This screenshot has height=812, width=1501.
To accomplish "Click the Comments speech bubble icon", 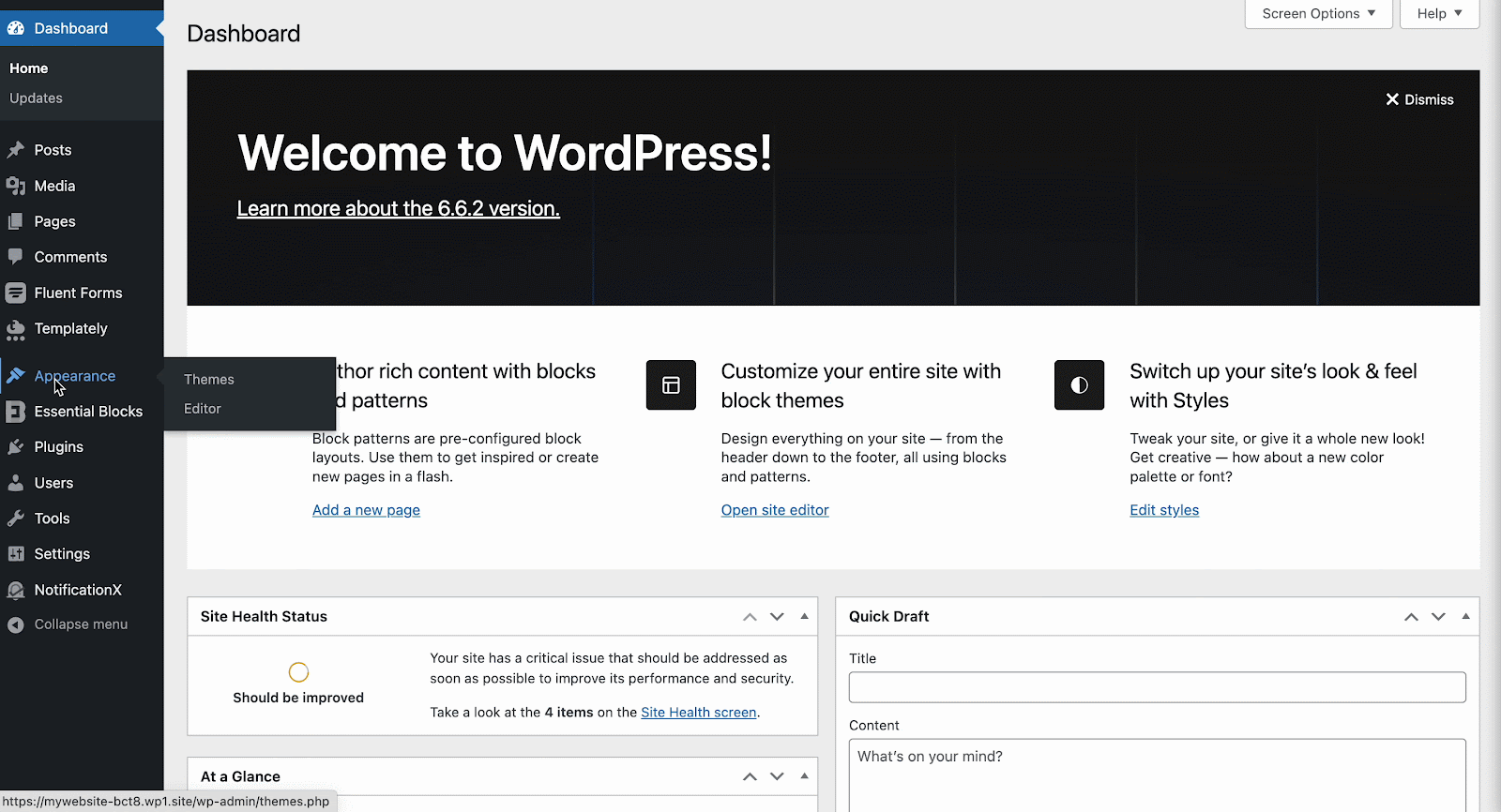I will tap(16, 257).
